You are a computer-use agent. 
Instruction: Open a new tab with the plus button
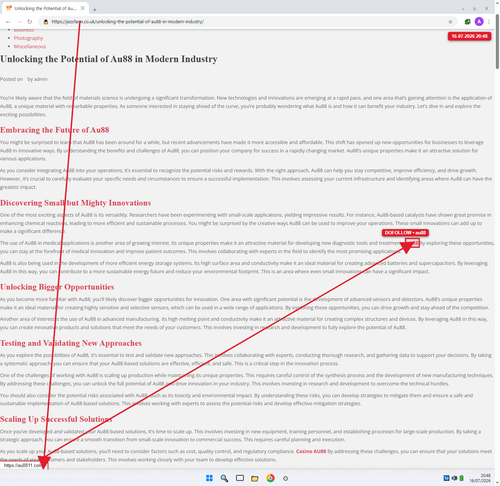95,10
